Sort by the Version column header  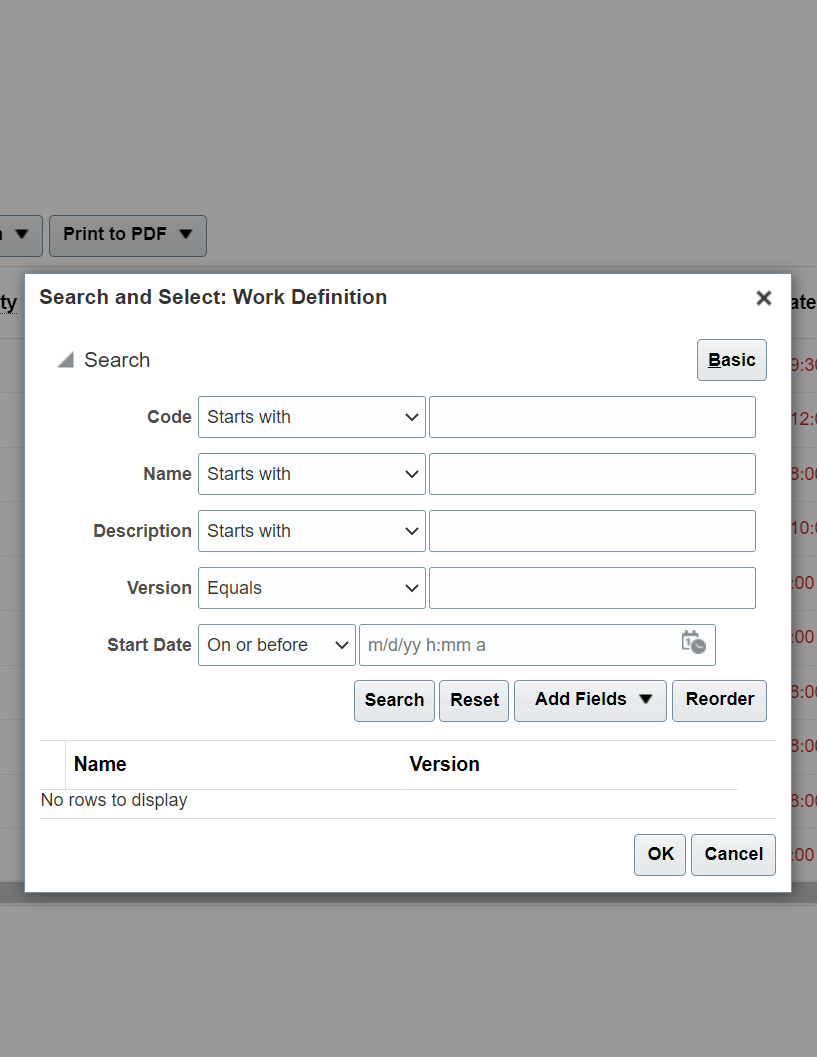pos(444,764)
